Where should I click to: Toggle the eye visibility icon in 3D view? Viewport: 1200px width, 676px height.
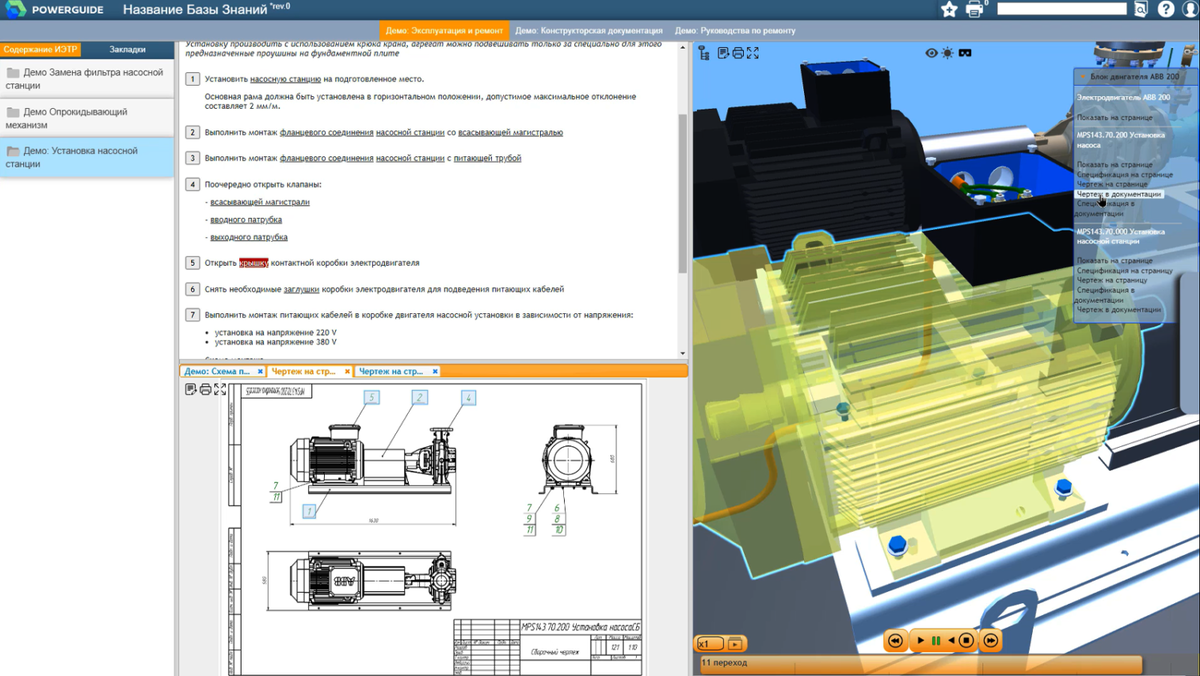(931, 53)
